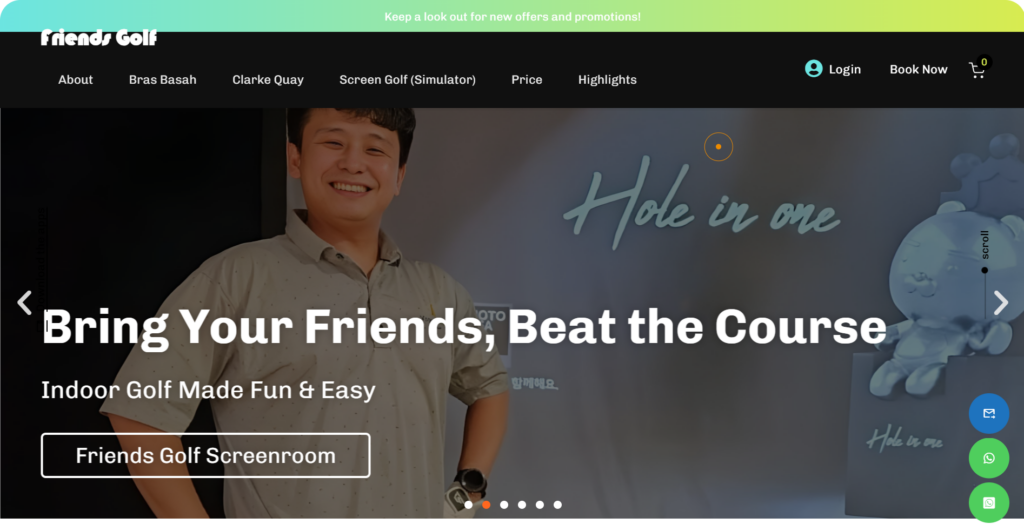
Task: Open the WhatsApp chat button
Action: click(989, 458)
